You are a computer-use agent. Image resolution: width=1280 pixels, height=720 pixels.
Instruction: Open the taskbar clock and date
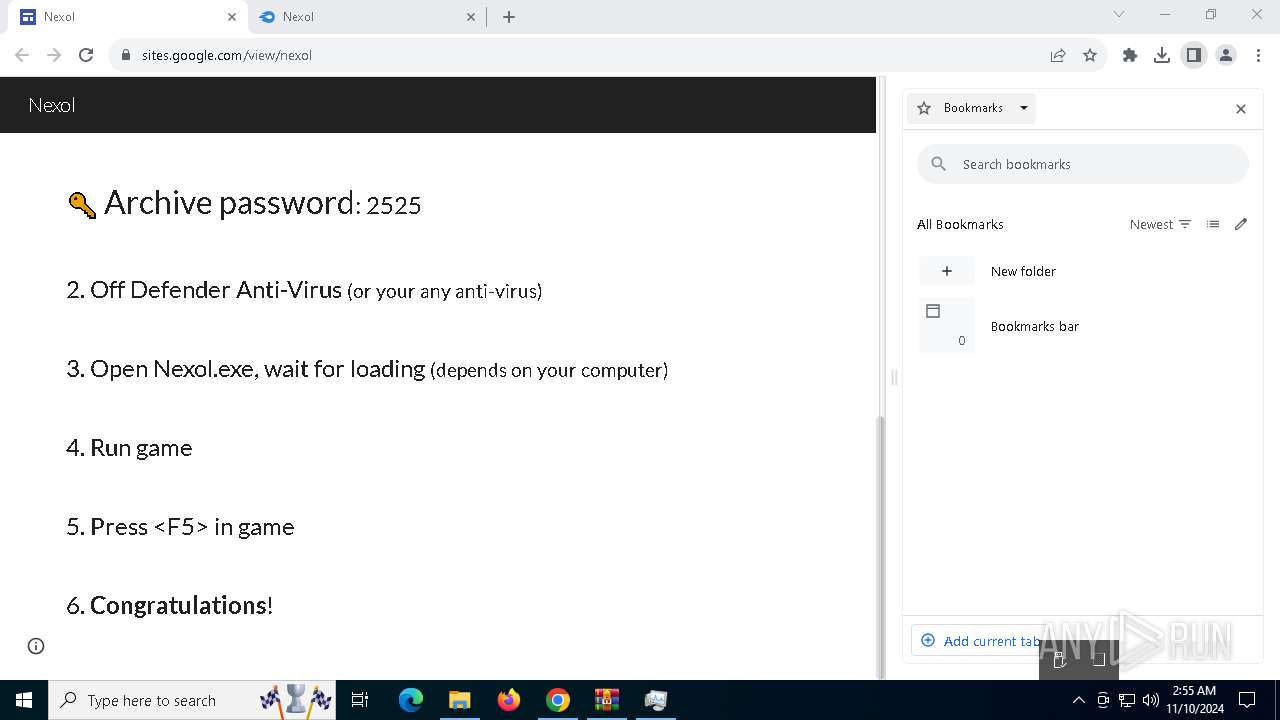tap(1194, 700)
